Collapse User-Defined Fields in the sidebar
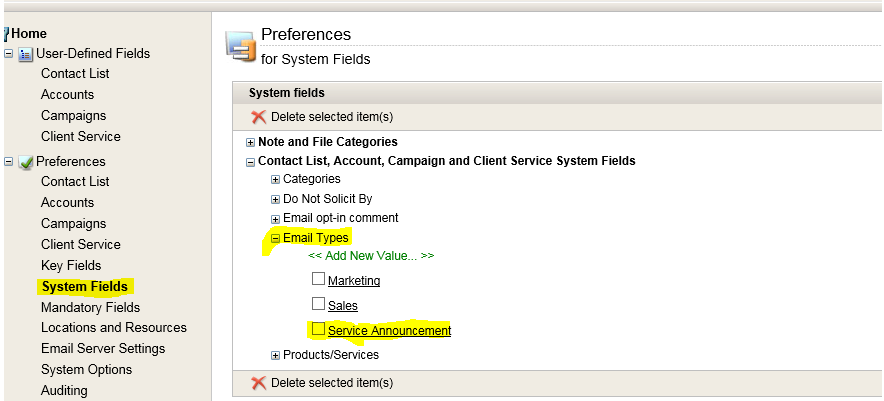The image size is (884, 401). pyautogui.click(x=8, y=54)
